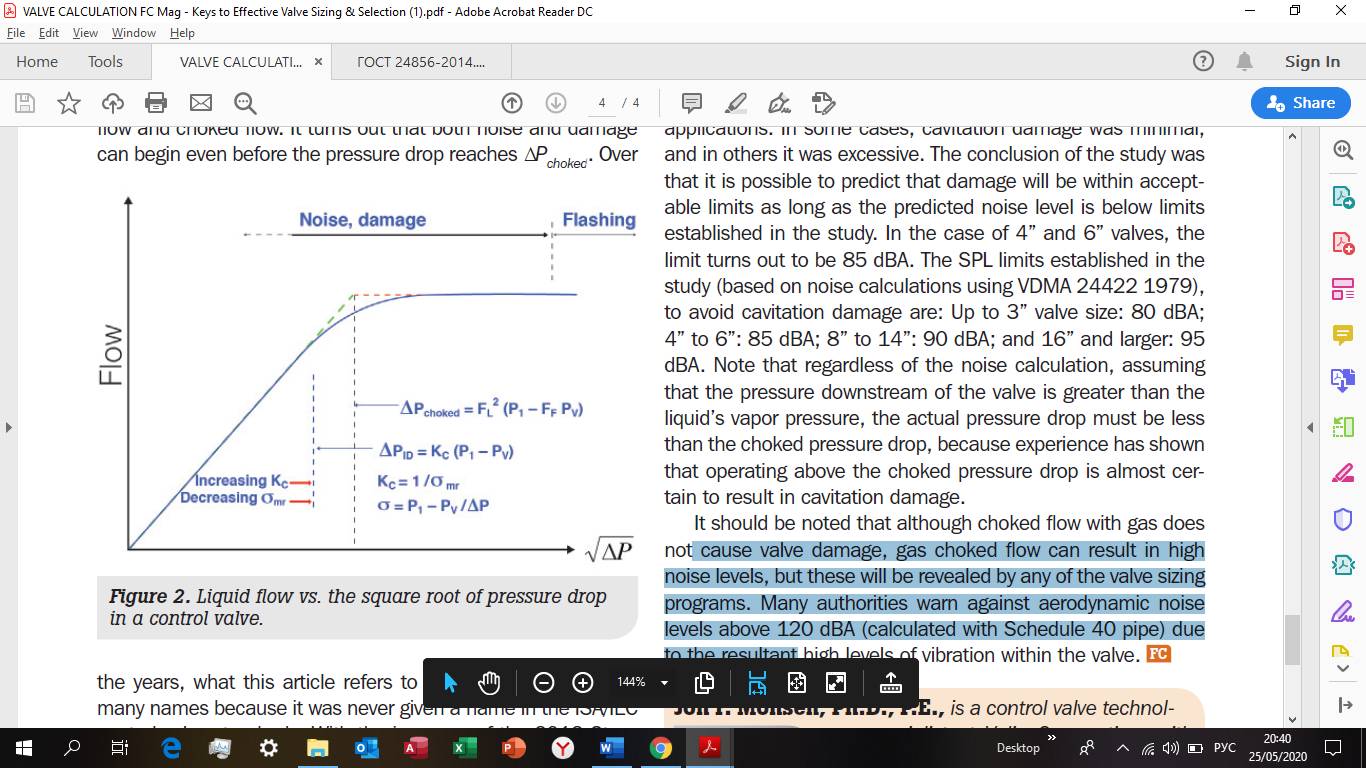
Task: Activate the hand pan tool
Action: click(x=489, y=682)
